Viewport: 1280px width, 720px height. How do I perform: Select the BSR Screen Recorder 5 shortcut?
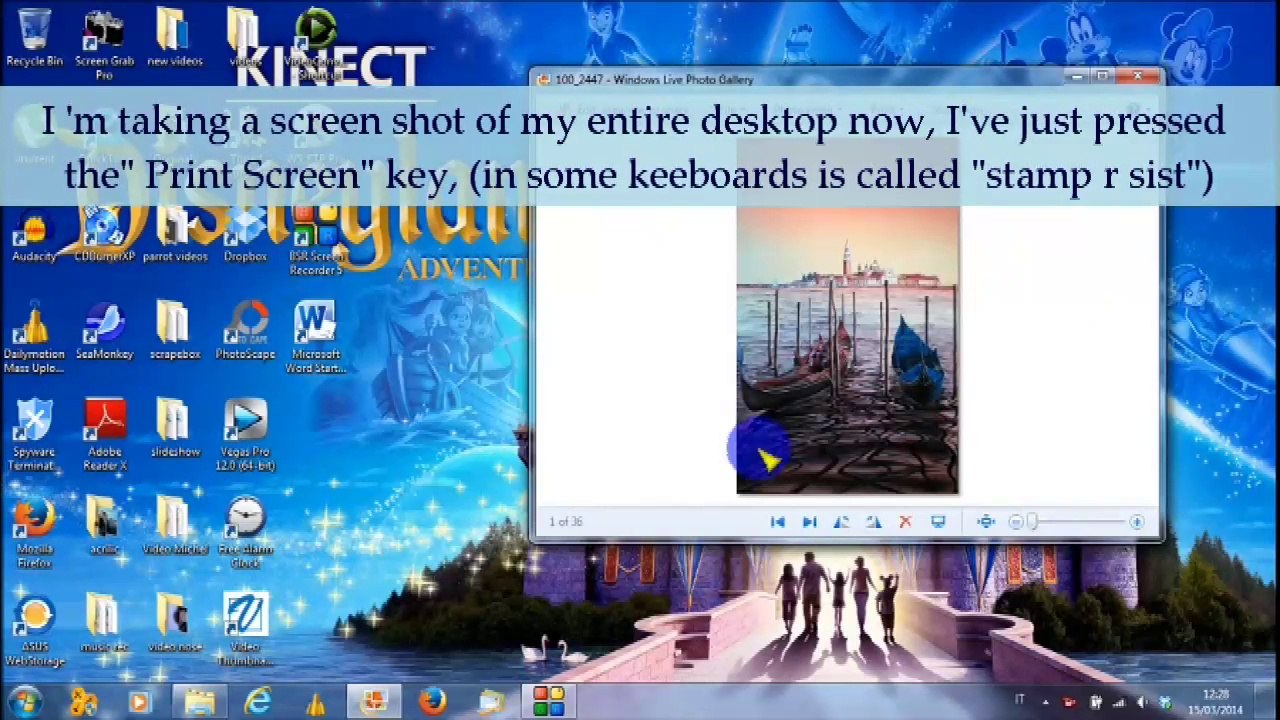coord(316,242)
